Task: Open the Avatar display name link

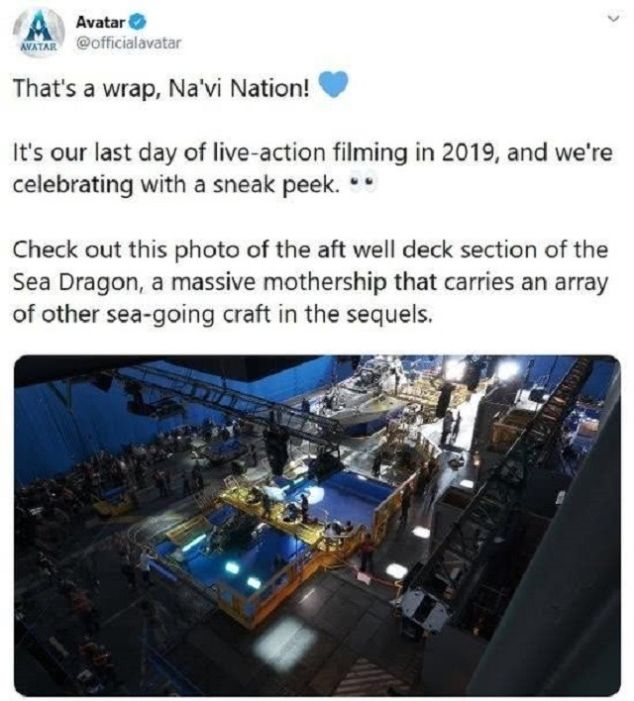Action: (100, 21)
